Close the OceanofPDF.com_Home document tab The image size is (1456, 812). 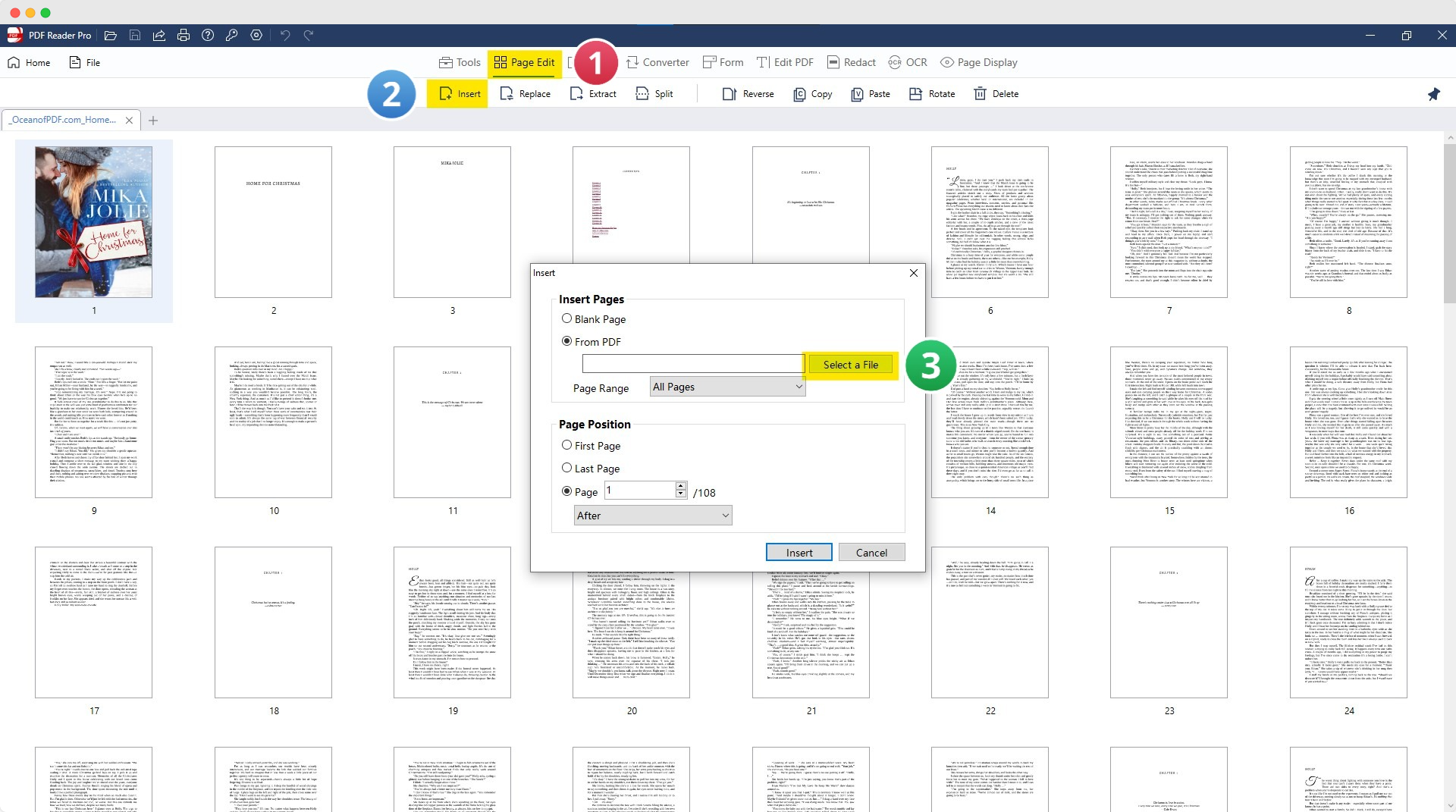pyautogui.click(x=129, y=121)
